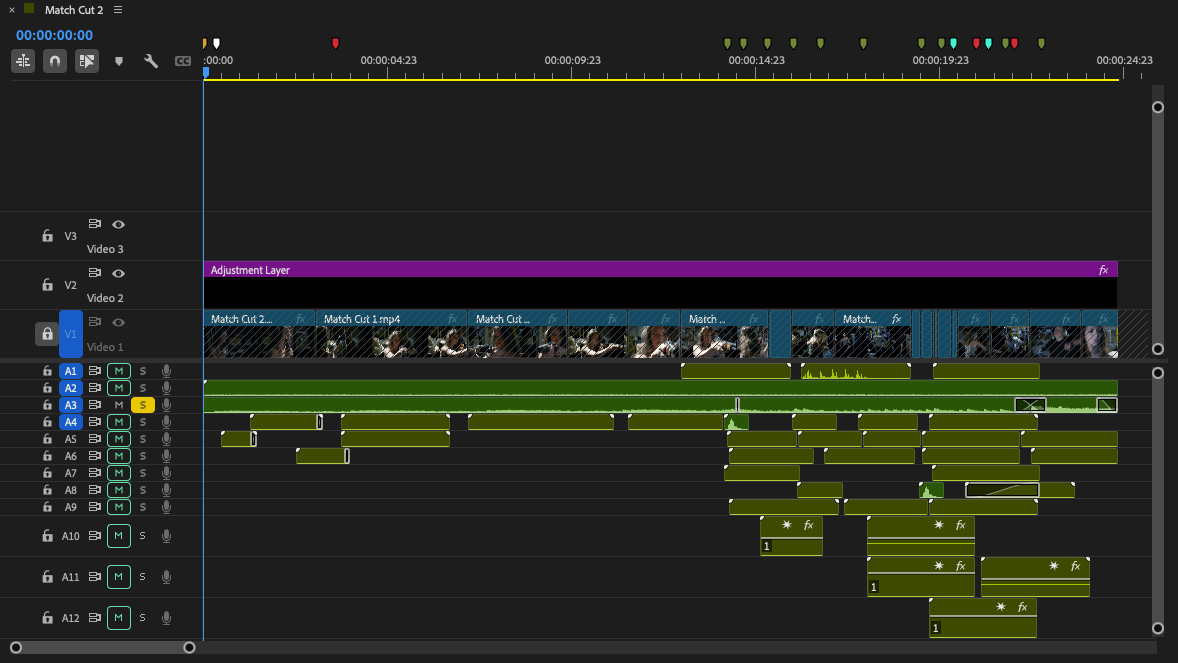Grab horizontal zoom scrollbar left handle
This screenshot has width=1178, height=663.
tap(16, 647)
